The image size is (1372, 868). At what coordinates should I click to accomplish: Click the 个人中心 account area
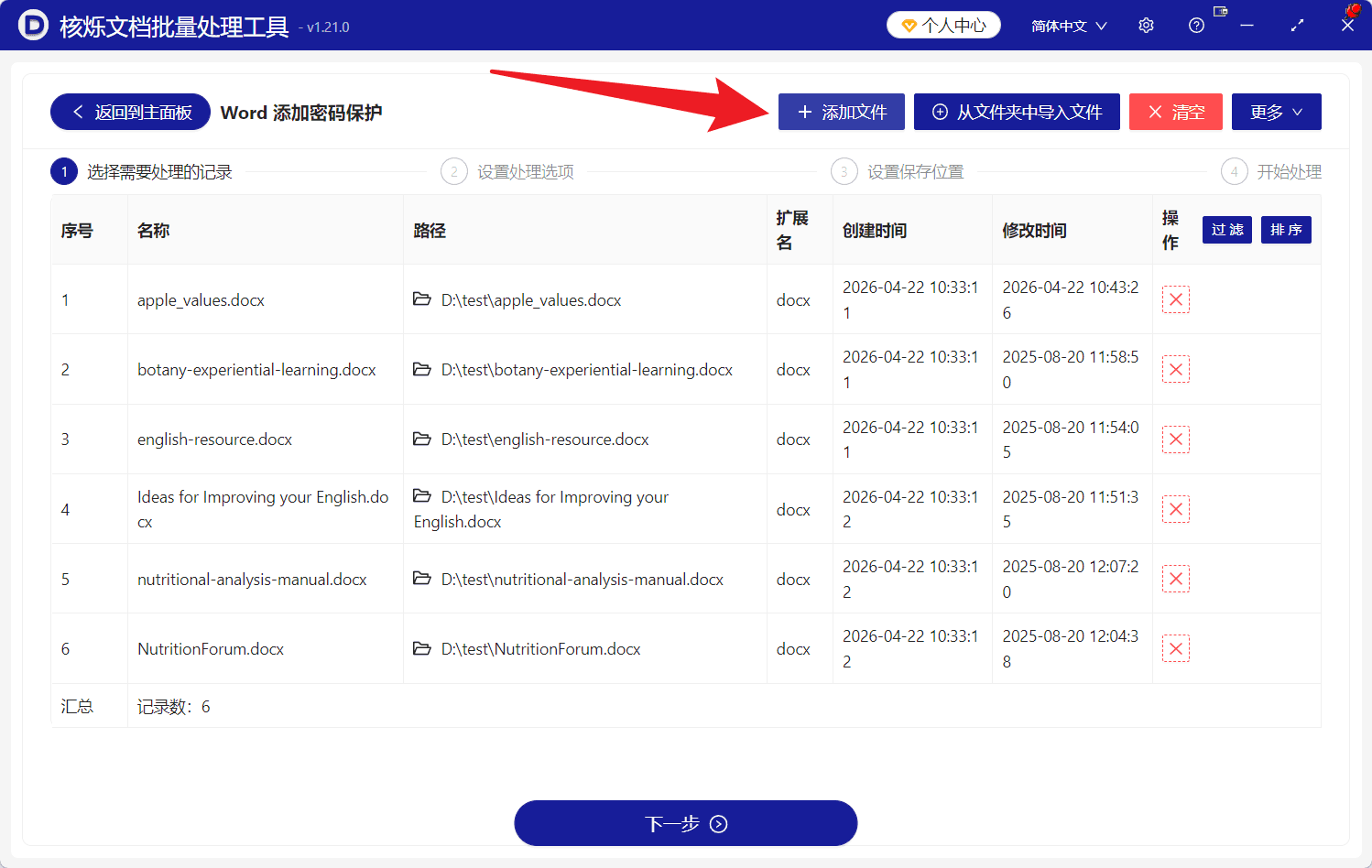[x=943, y=25]
